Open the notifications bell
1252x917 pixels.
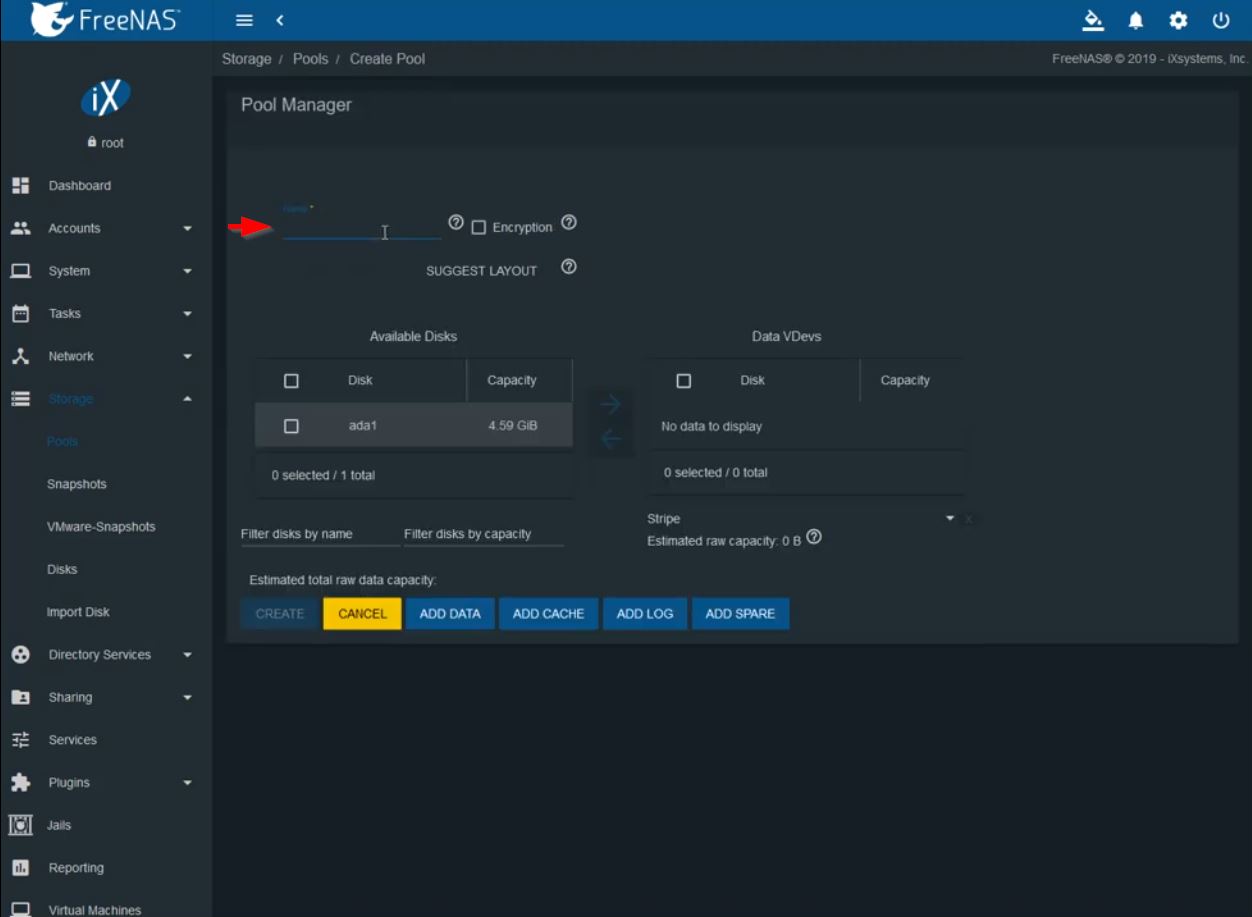1136,20
